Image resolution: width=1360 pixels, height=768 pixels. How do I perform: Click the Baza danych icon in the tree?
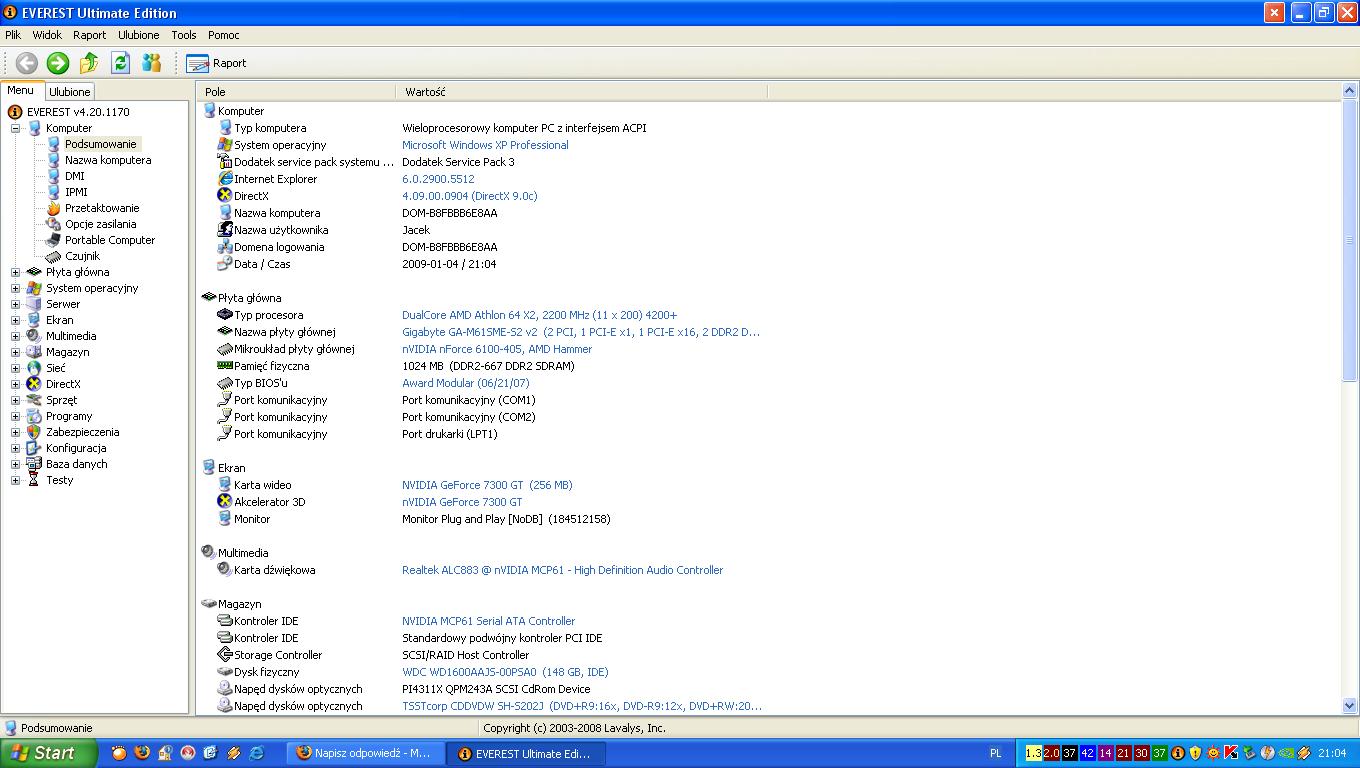[x=35, y=464]
